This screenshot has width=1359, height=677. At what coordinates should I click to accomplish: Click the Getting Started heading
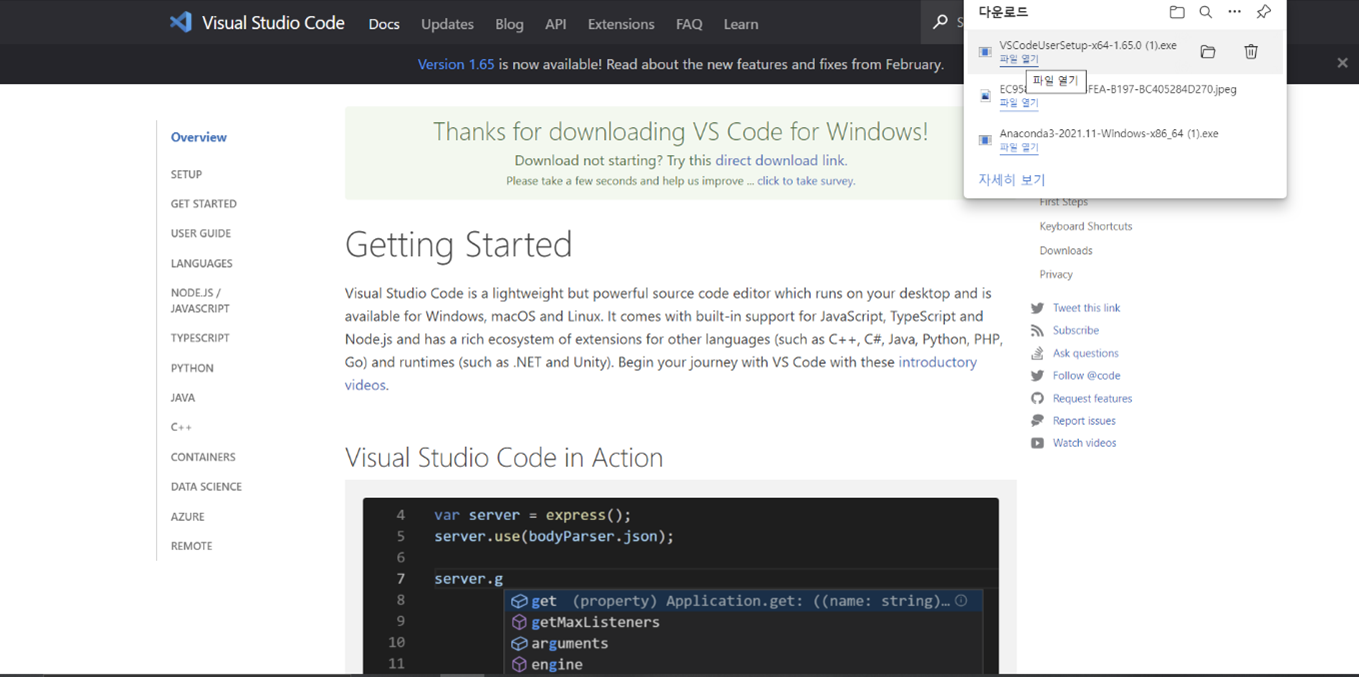point(459,244)
